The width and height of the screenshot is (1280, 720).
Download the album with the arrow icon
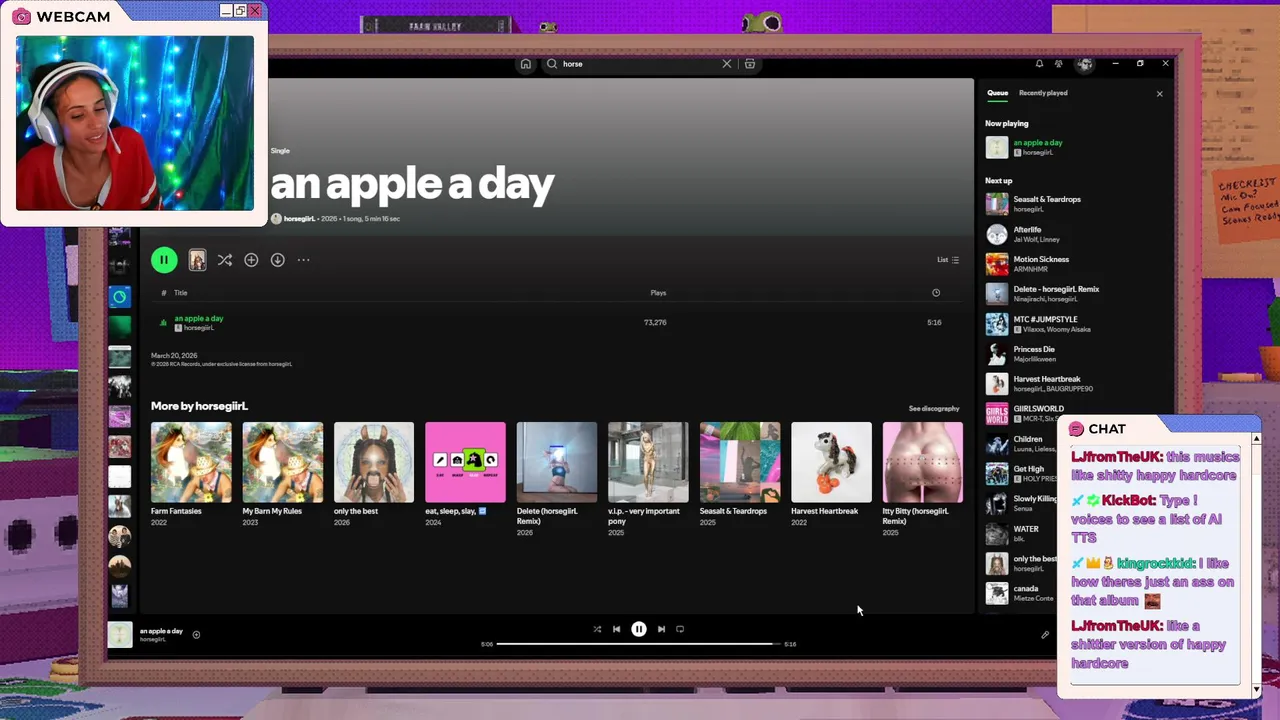[x=277, y=260]
